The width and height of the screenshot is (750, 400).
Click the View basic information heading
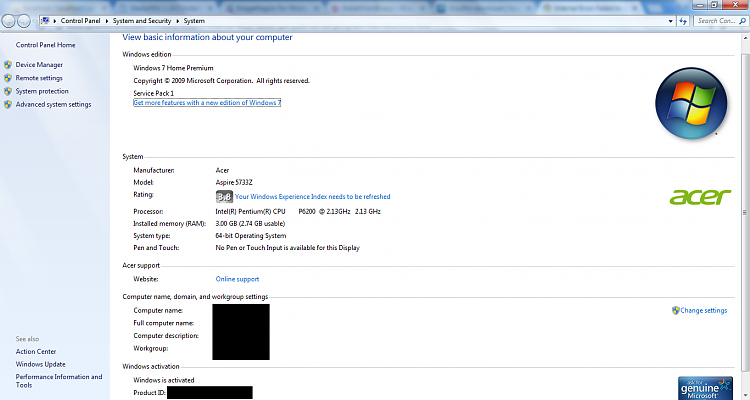[x=207, y=37]
